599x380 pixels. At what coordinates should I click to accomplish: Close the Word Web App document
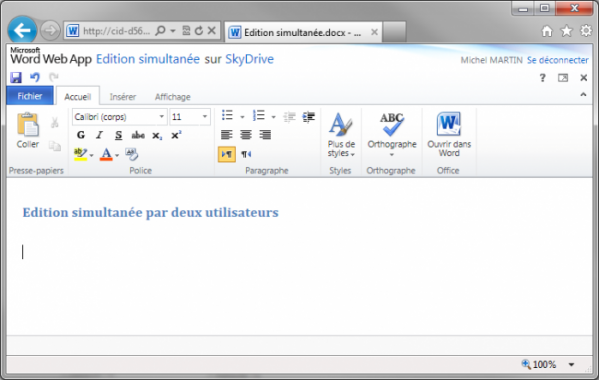click(583, 78)
